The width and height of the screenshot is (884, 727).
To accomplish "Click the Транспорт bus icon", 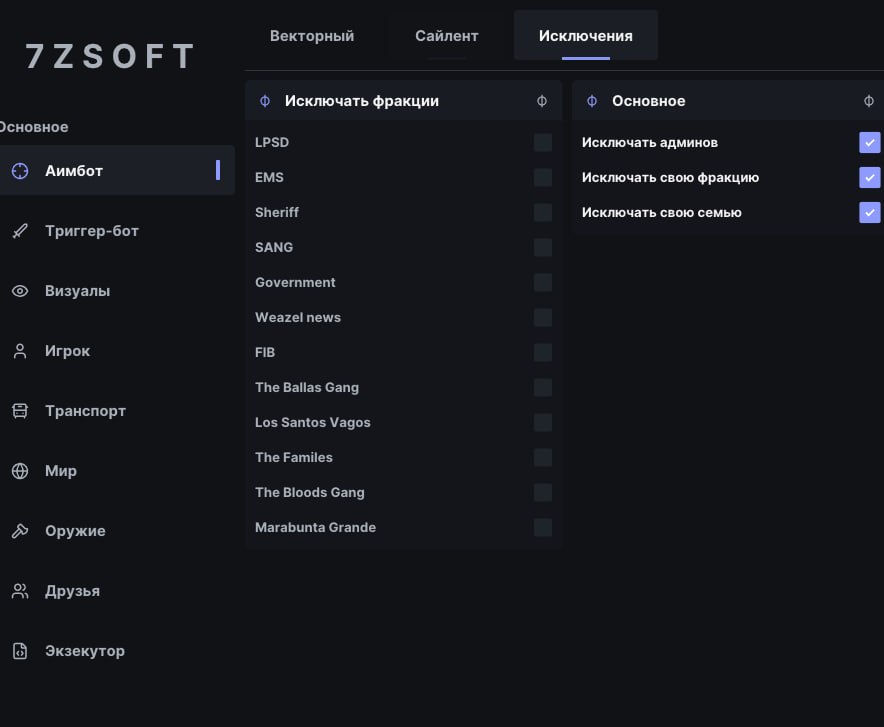I will coord(20,411).
